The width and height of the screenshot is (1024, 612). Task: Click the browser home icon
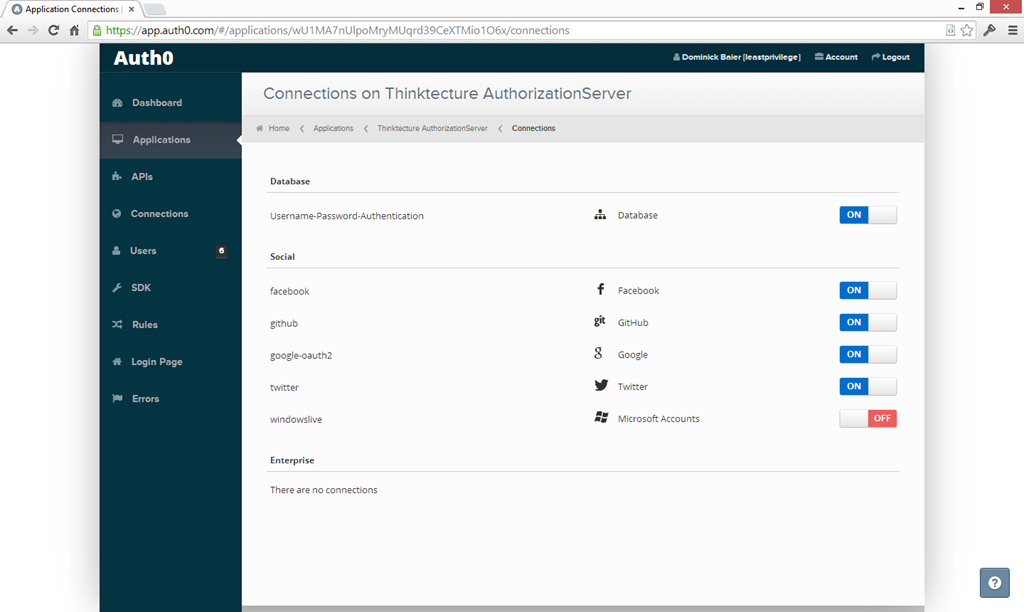pyautogui.click(x=74, y=30)
